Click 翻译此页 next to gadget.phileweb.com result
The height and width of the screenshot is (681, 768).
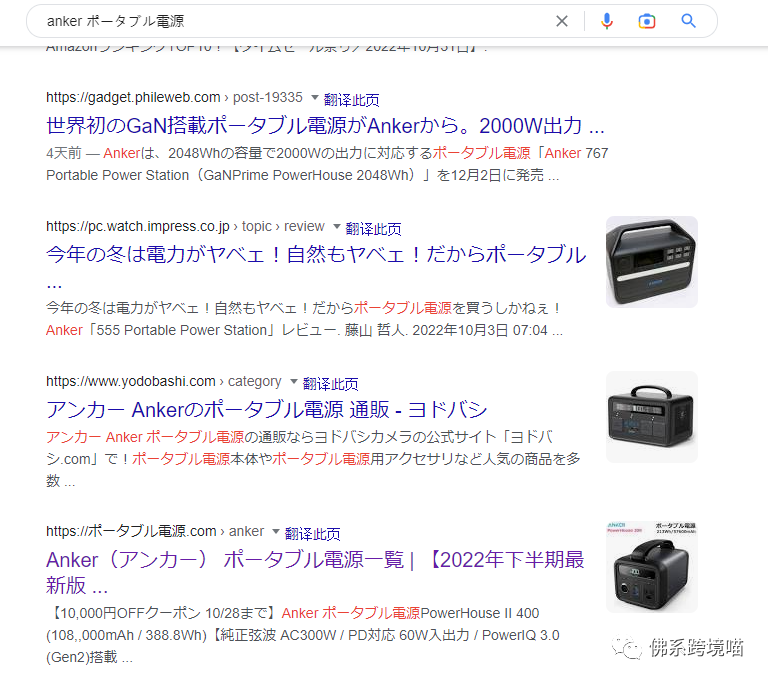(x=352, y=100)
